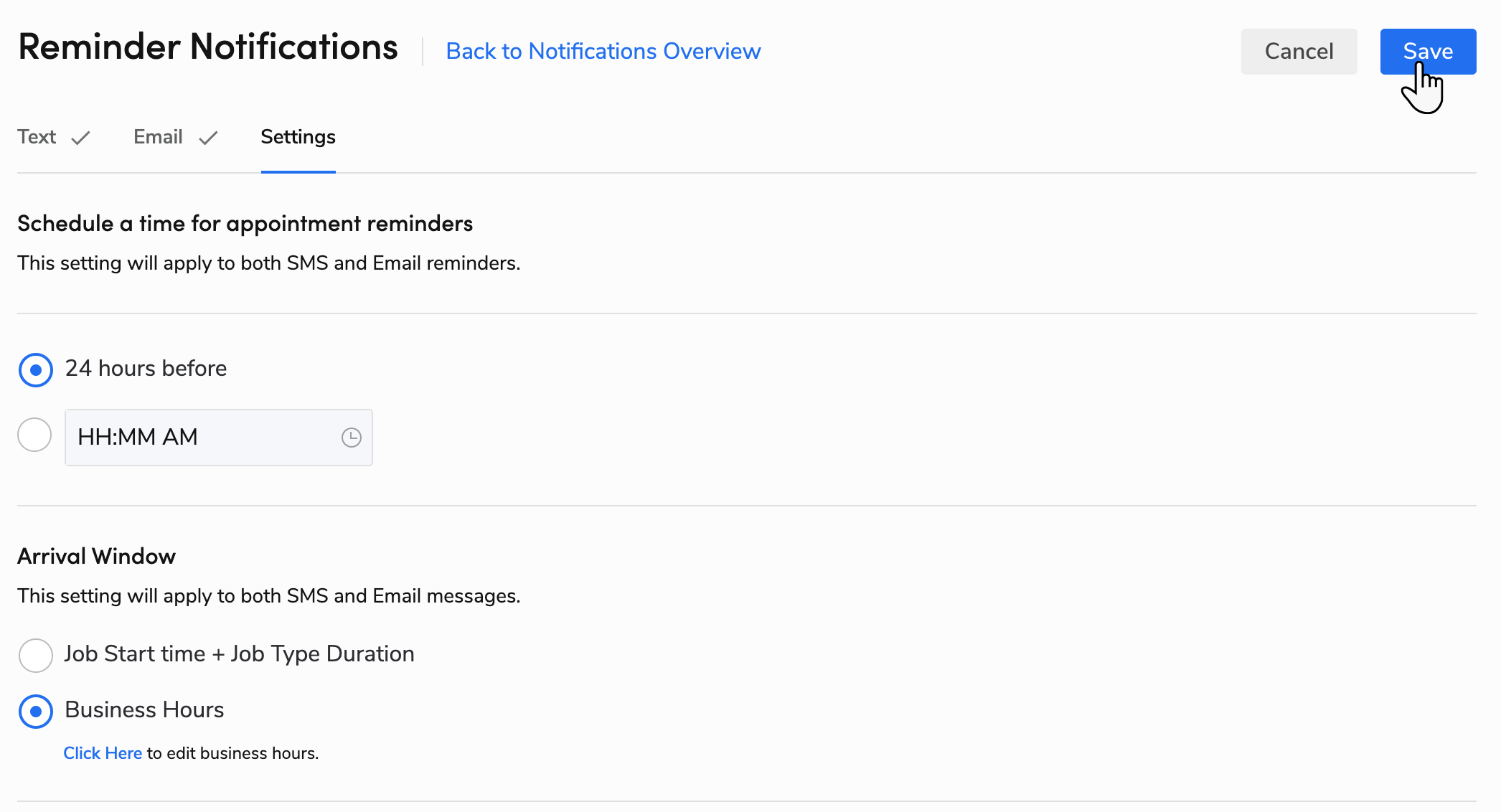This screenshot has width=1501, height=812.
Task: Select the Settings tab
Action: pyautogui.click(x=298, y=137)
